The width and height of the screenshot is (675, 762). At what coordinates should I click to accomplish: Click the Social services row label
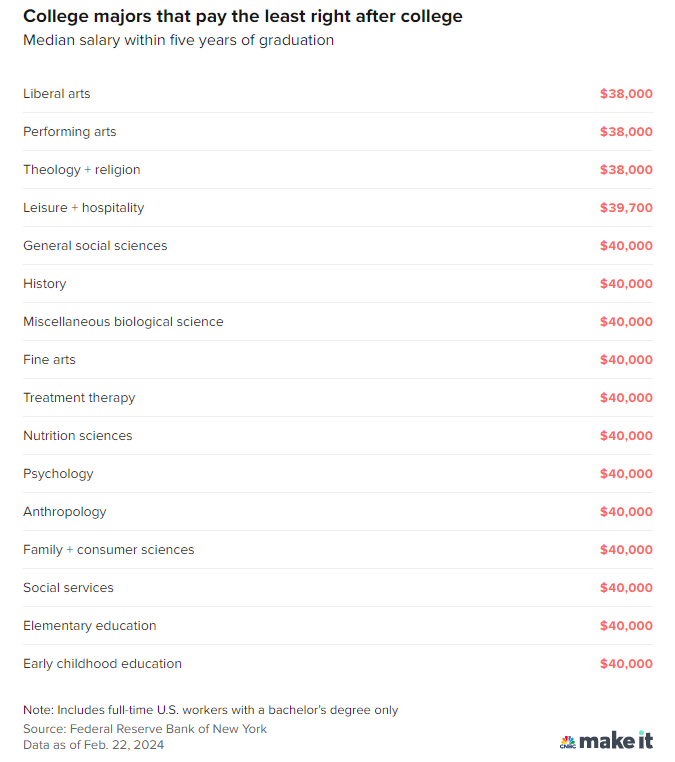pyautogui.click(x=69, y=588)
